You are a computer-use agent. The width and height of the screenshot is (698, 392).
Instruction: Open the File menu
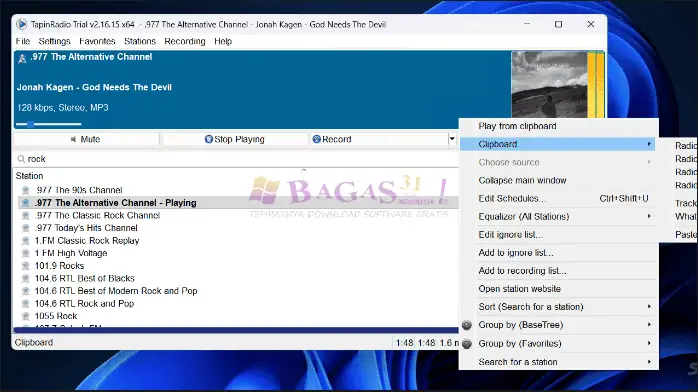coord(23,41)
